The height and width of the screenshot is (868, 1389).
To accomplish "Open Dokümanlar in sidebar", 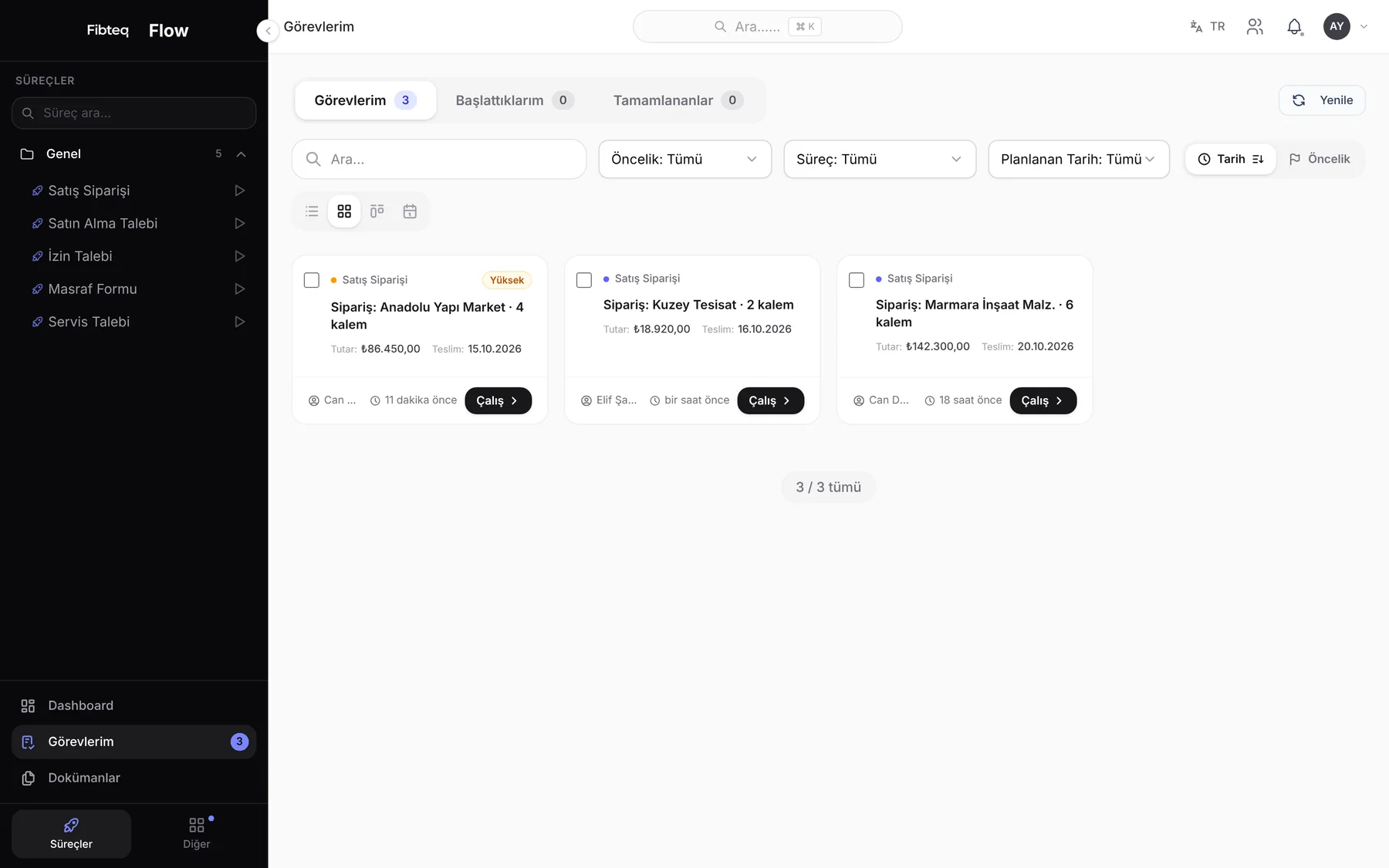I will click(x=133, y=778).
